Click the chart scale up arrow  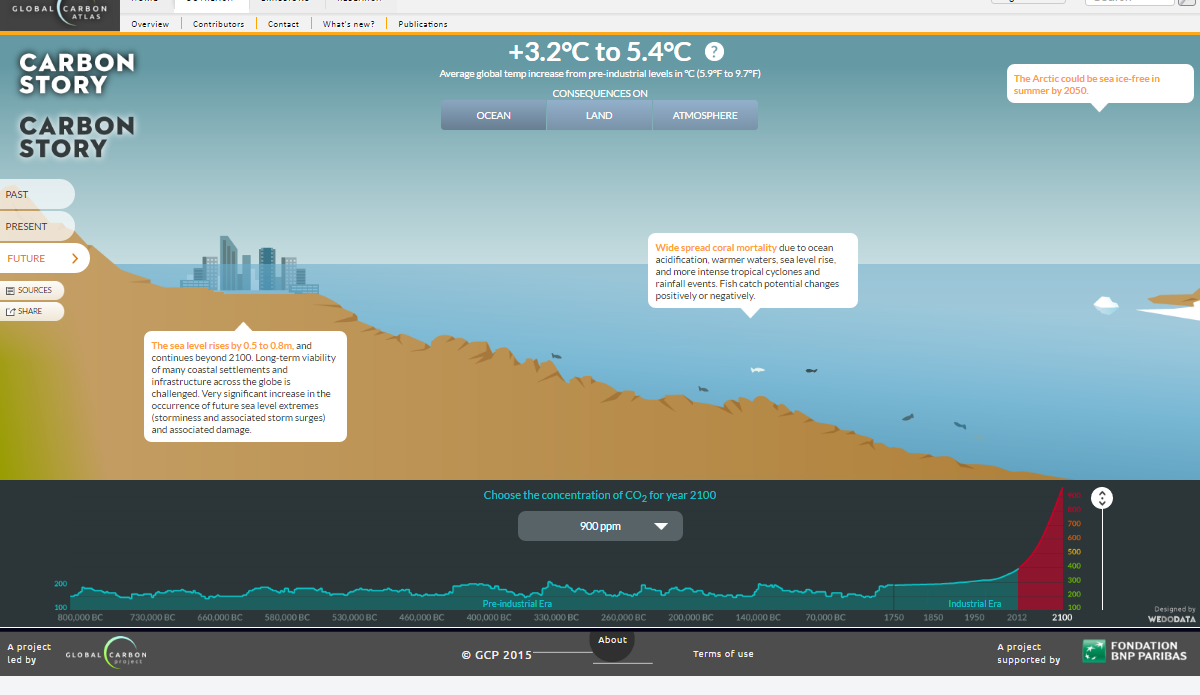pyautogui.click(x=1102, y=493)
